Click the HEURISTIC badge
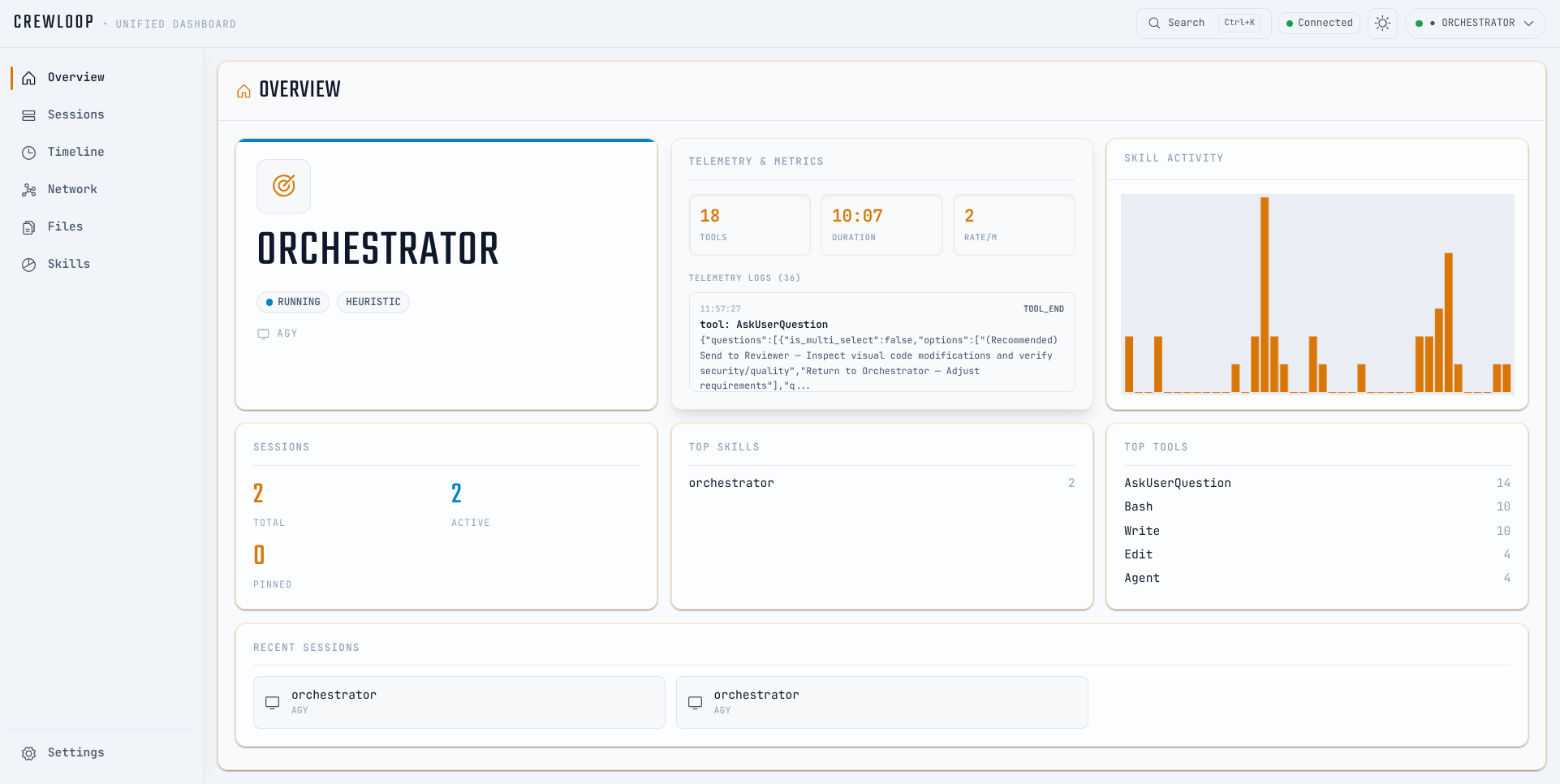The image size is (1560, 784). [x=373, y=302]
